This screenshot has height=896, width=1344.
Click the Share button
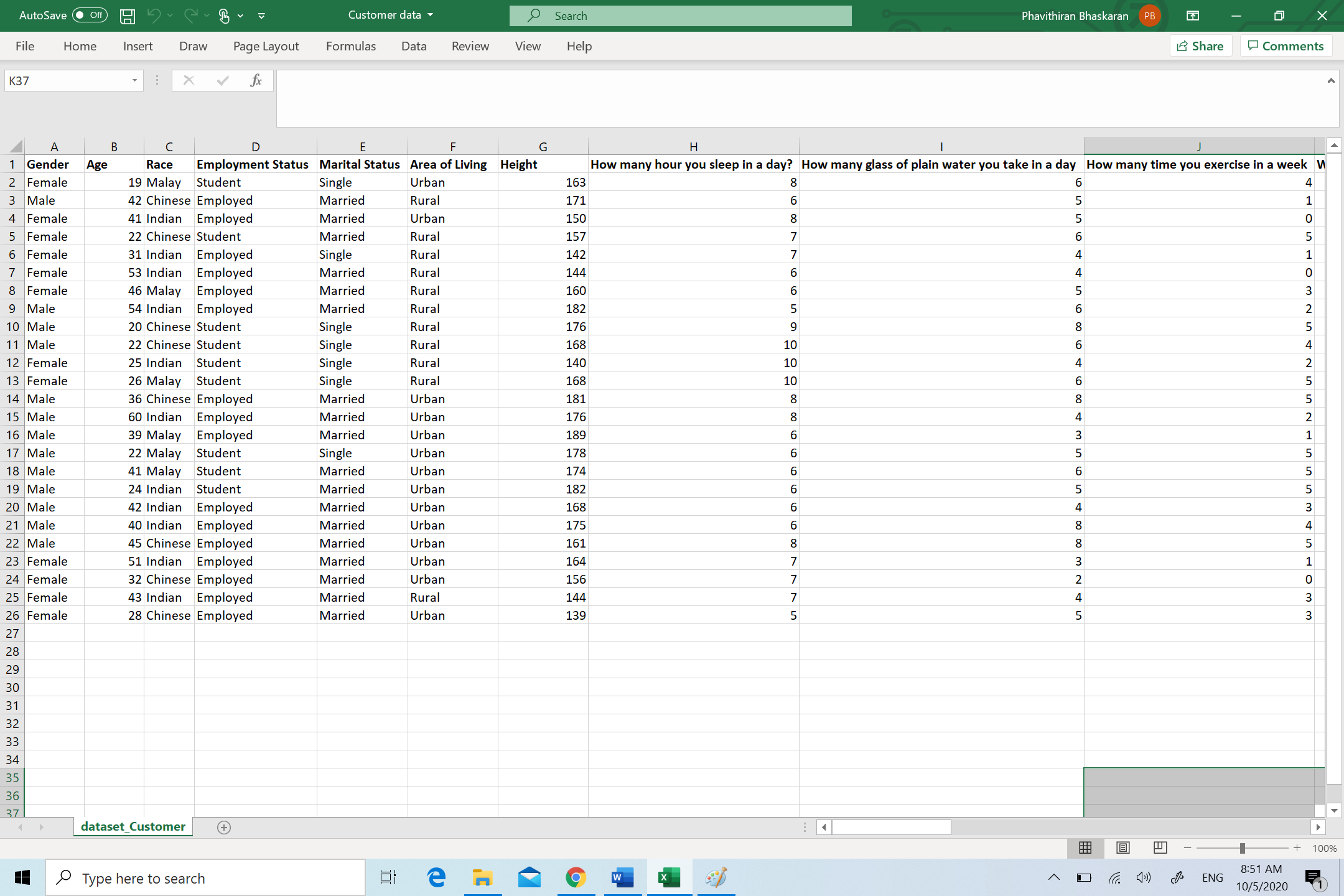pos(1200,45)
